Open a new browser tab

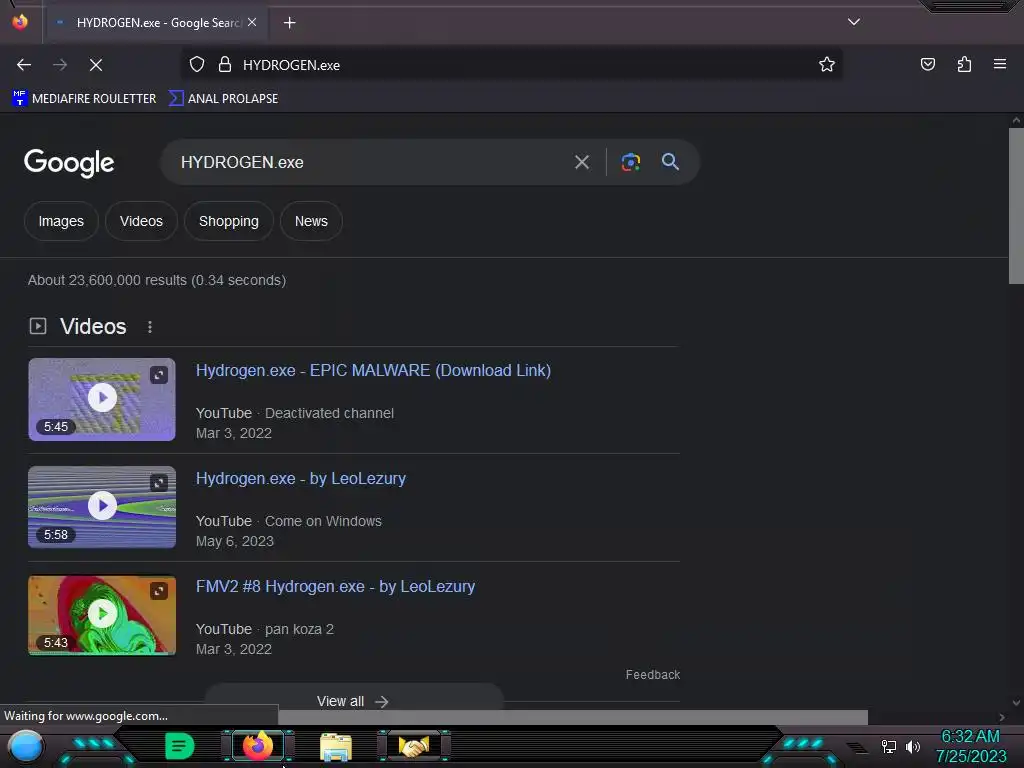tap(289, 23)
